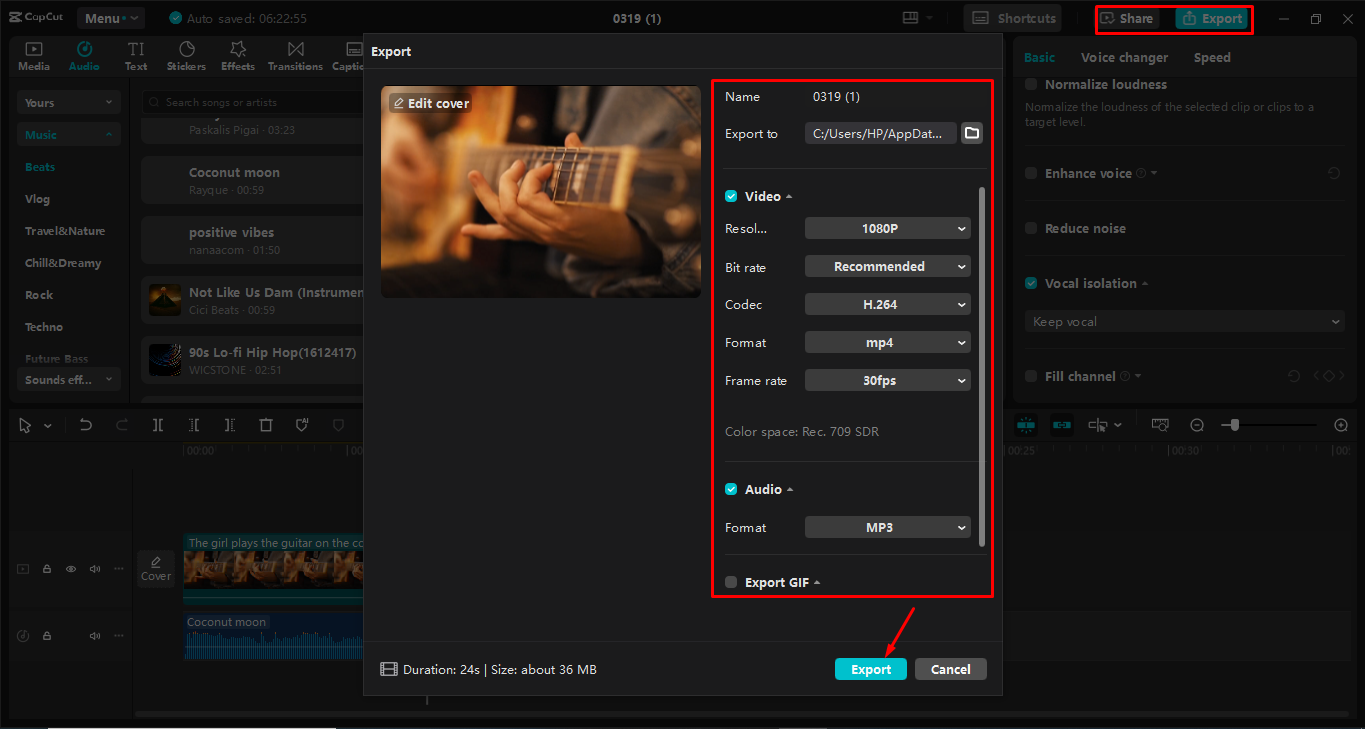Open the Bit rate dropdown showing Recommended
Image resolution: width=1365 pixels, height=729 pixels.
888,266
